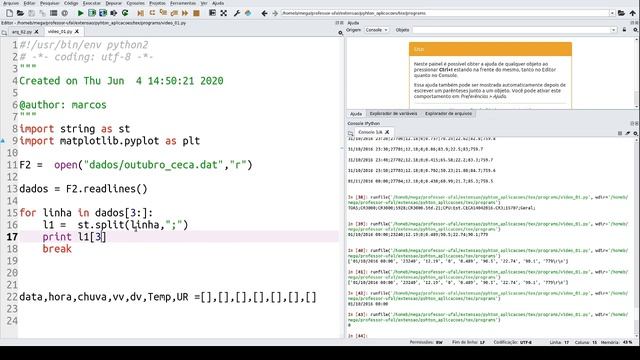Click line number 22 in gutter

click(12, 297)
